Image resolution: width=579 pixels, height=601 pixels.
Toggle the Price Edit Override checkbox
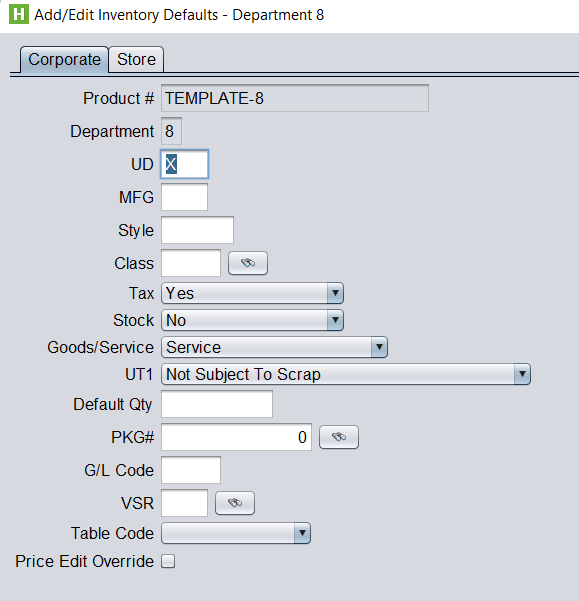click(x=168, y=561)
